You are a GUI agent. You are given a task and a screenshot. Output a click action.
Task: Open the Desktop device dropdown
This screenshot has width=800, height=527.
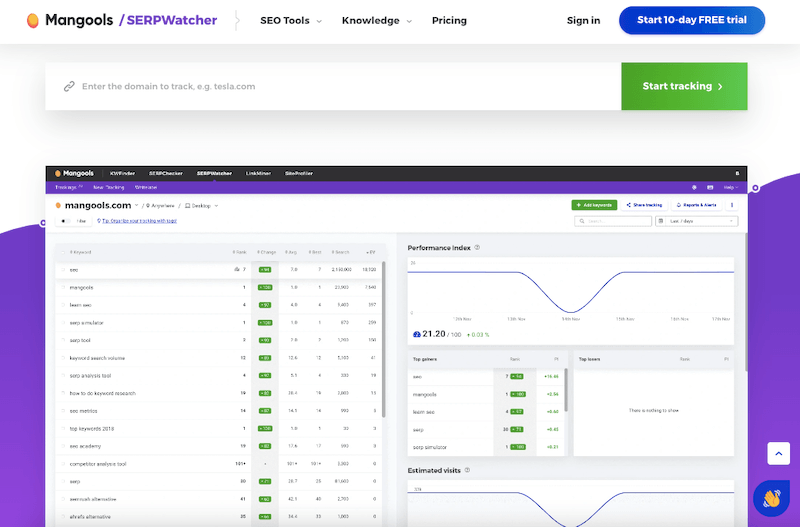202,206
